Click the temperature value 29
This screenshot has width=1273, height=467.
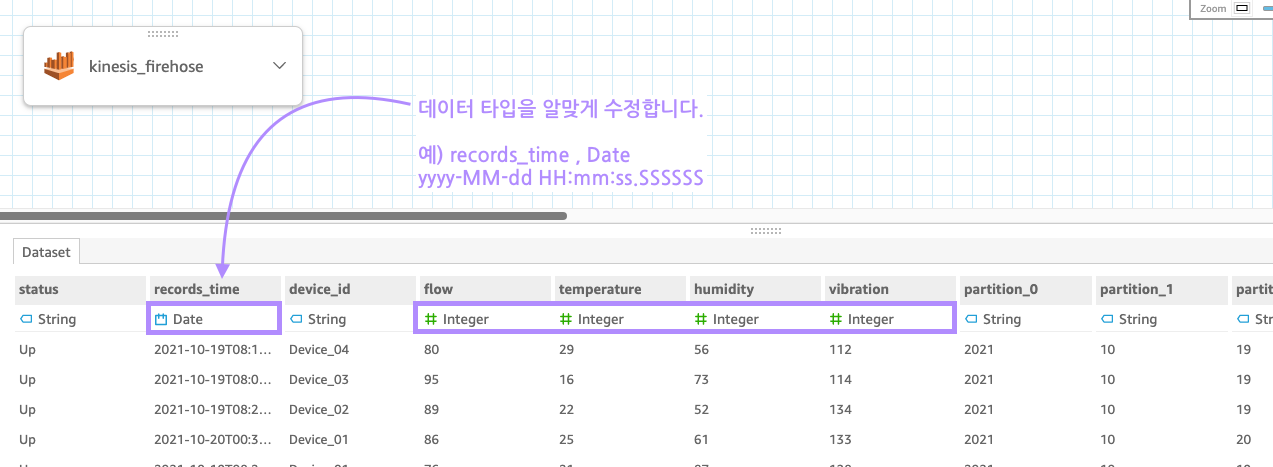(567, 350)
